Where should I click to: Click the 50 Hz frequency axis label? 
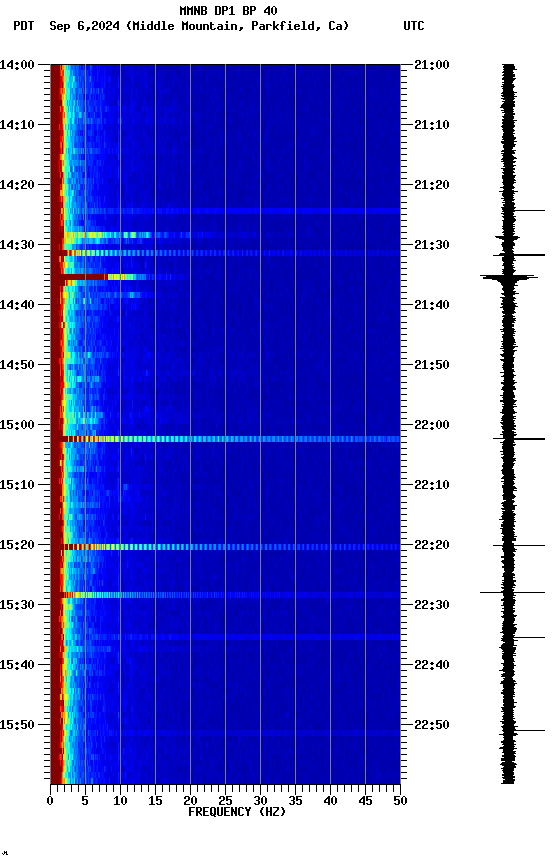pyautogui.click(x=400, y=801)
